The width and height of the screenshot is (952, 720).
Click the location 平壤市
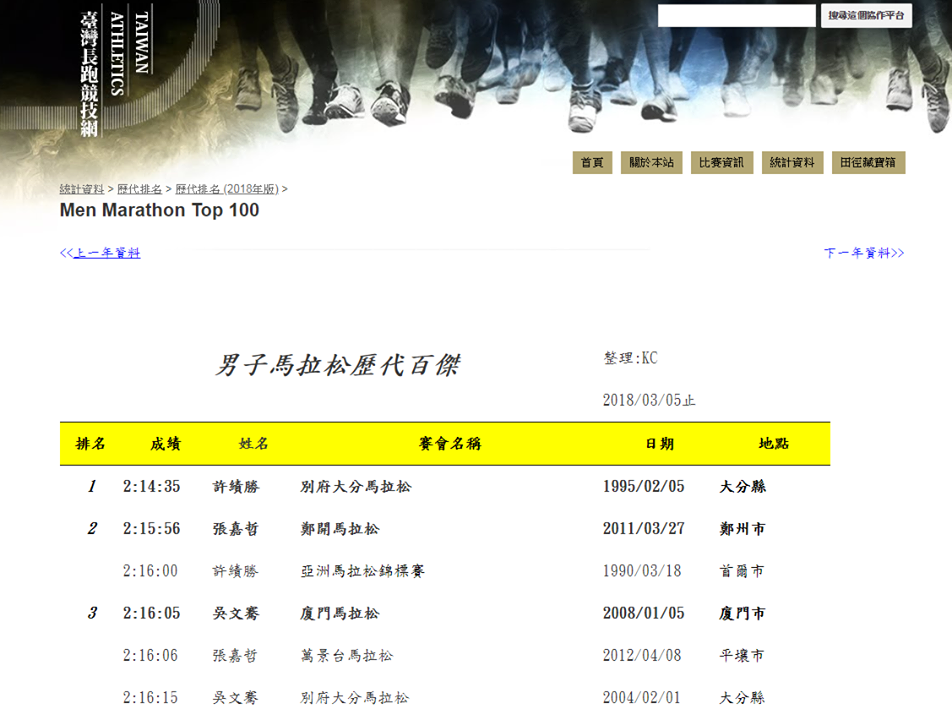pyautogui.click(x=742, y=656)
